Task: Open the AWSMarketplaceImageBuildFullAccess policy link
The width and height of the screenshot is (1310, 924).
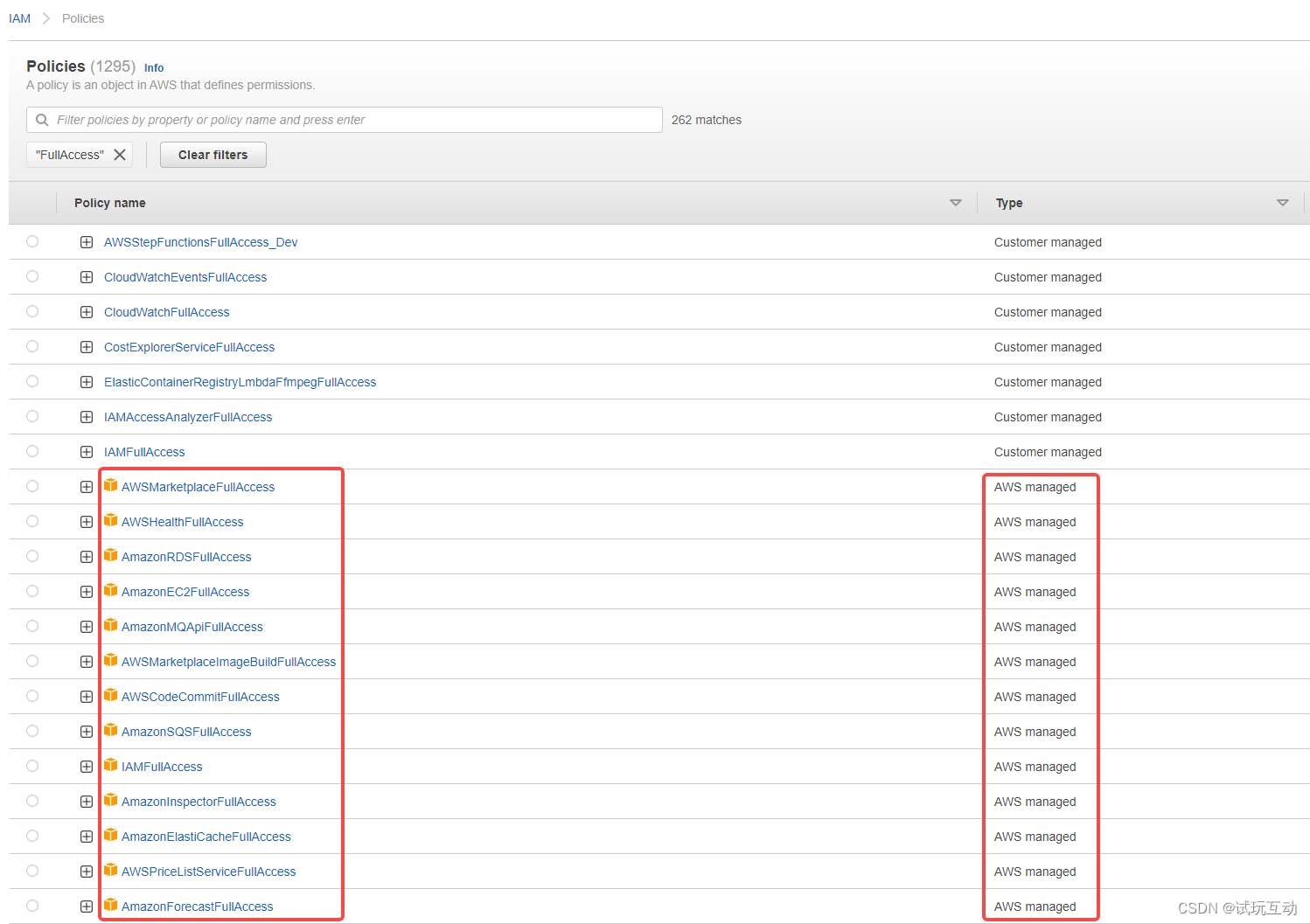Action: tap(228, 662)
